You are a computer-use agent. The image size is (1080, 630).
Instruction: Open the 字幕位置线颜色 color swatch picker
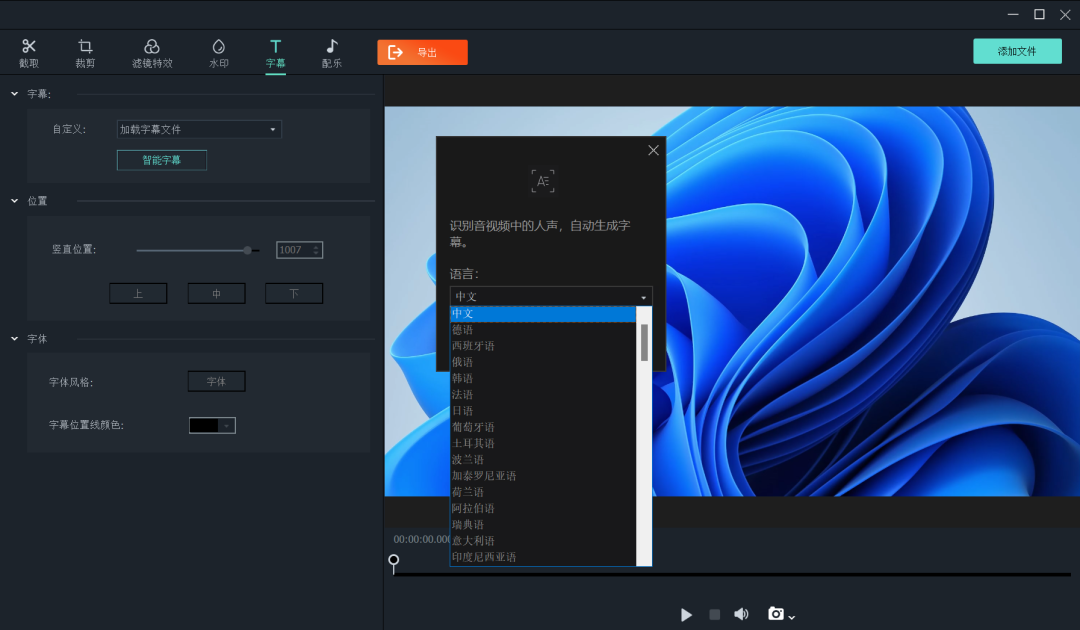212,426
